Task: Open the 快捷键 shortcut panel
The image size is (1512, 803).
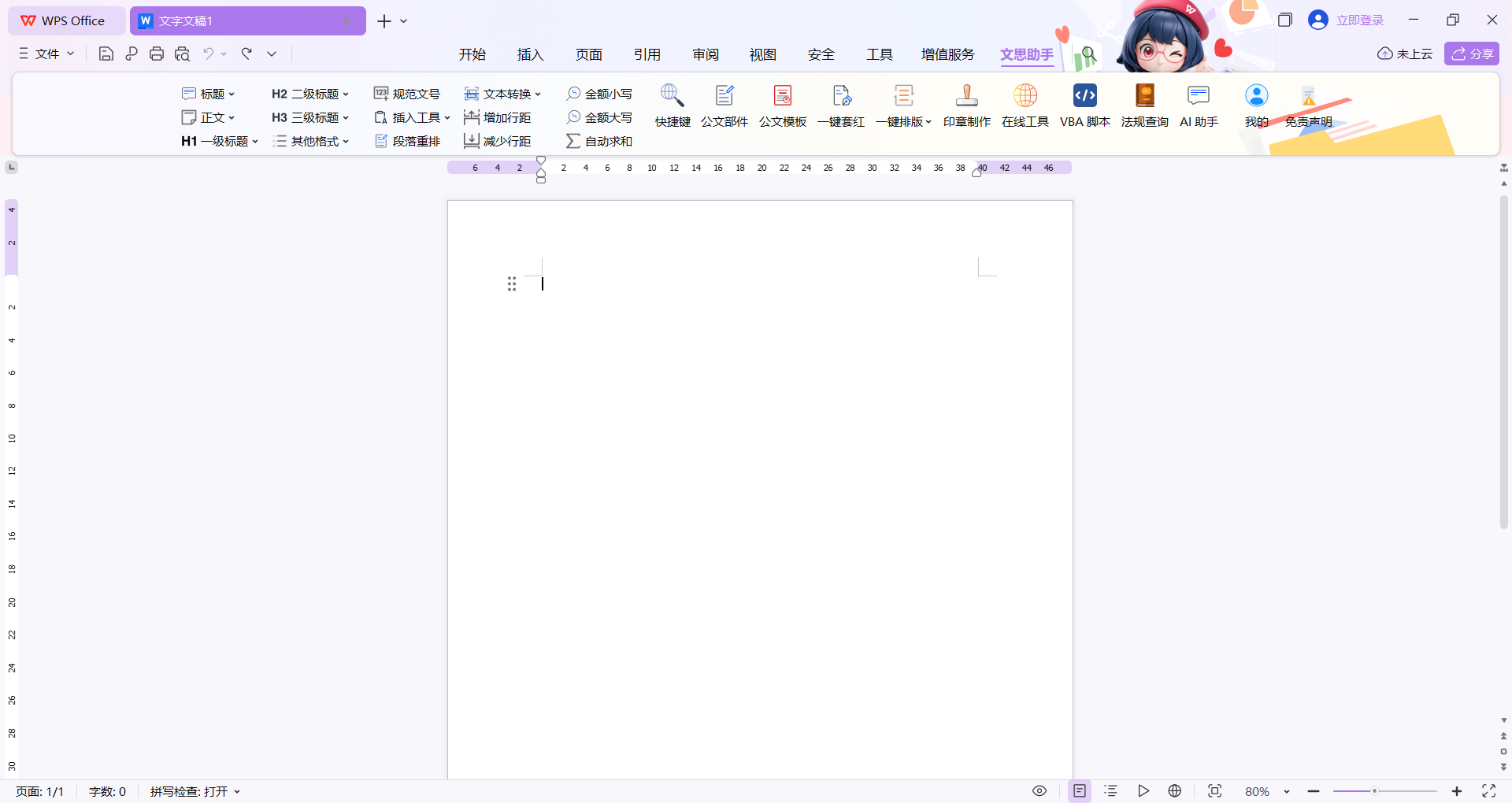Action: pyautogui.click(x=672, y=106)
